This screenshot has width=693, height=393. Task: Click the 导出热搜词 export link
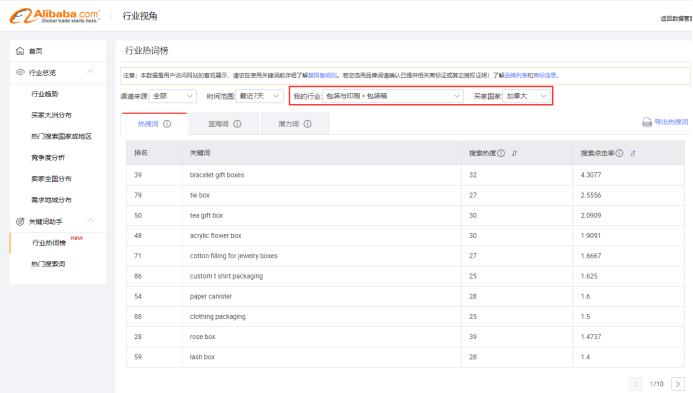(671, 122)
